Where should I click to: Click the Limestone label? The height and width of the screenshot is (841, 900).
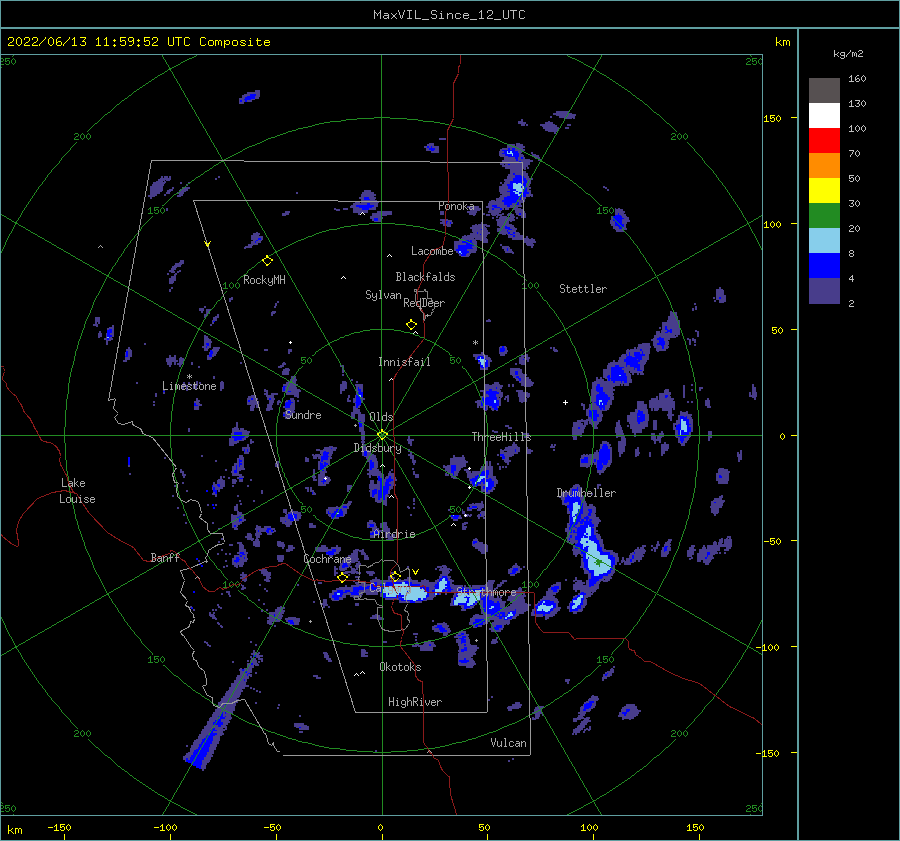189,386
